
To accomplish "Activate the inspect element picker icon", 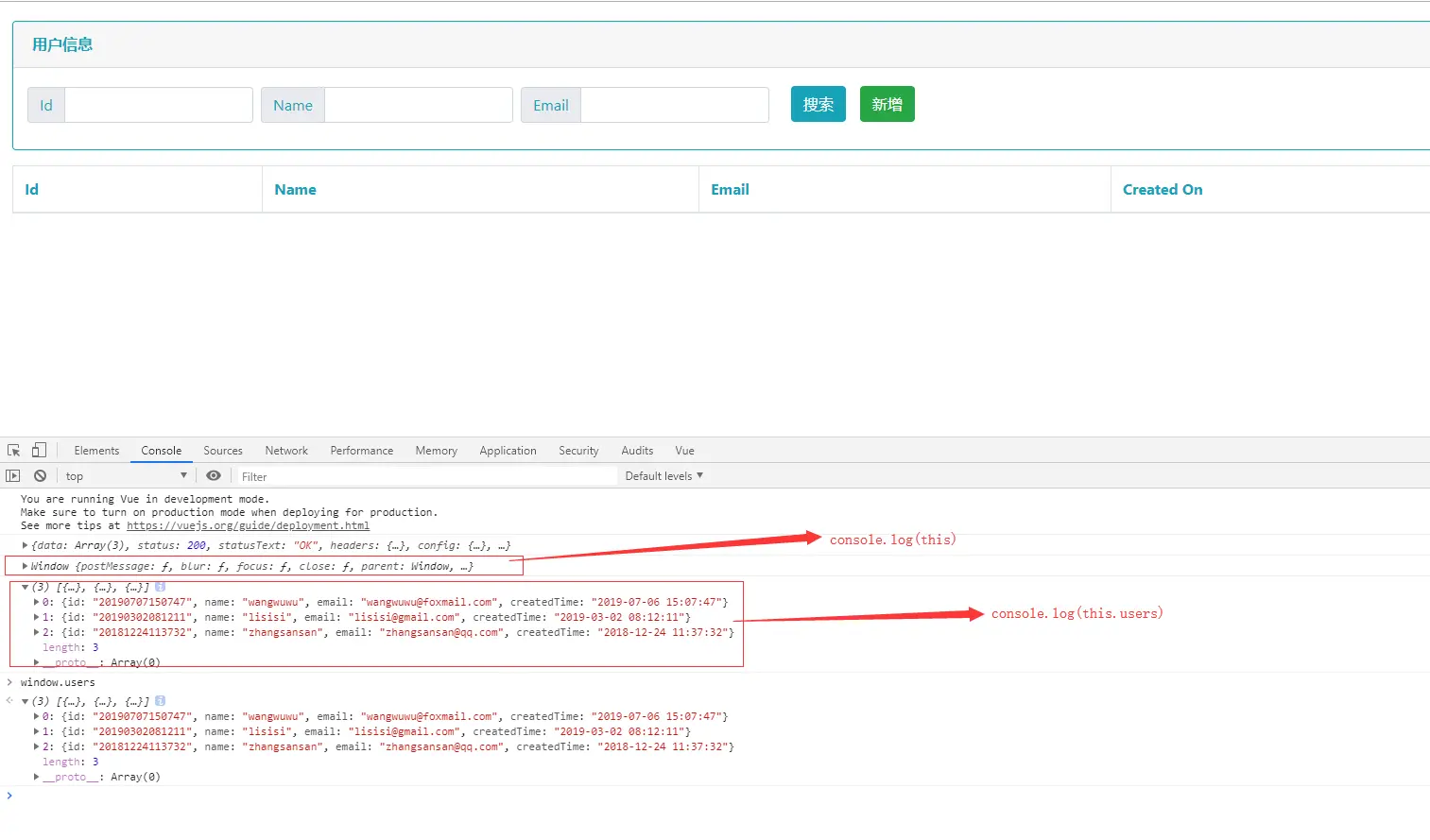I will point(13,451).
